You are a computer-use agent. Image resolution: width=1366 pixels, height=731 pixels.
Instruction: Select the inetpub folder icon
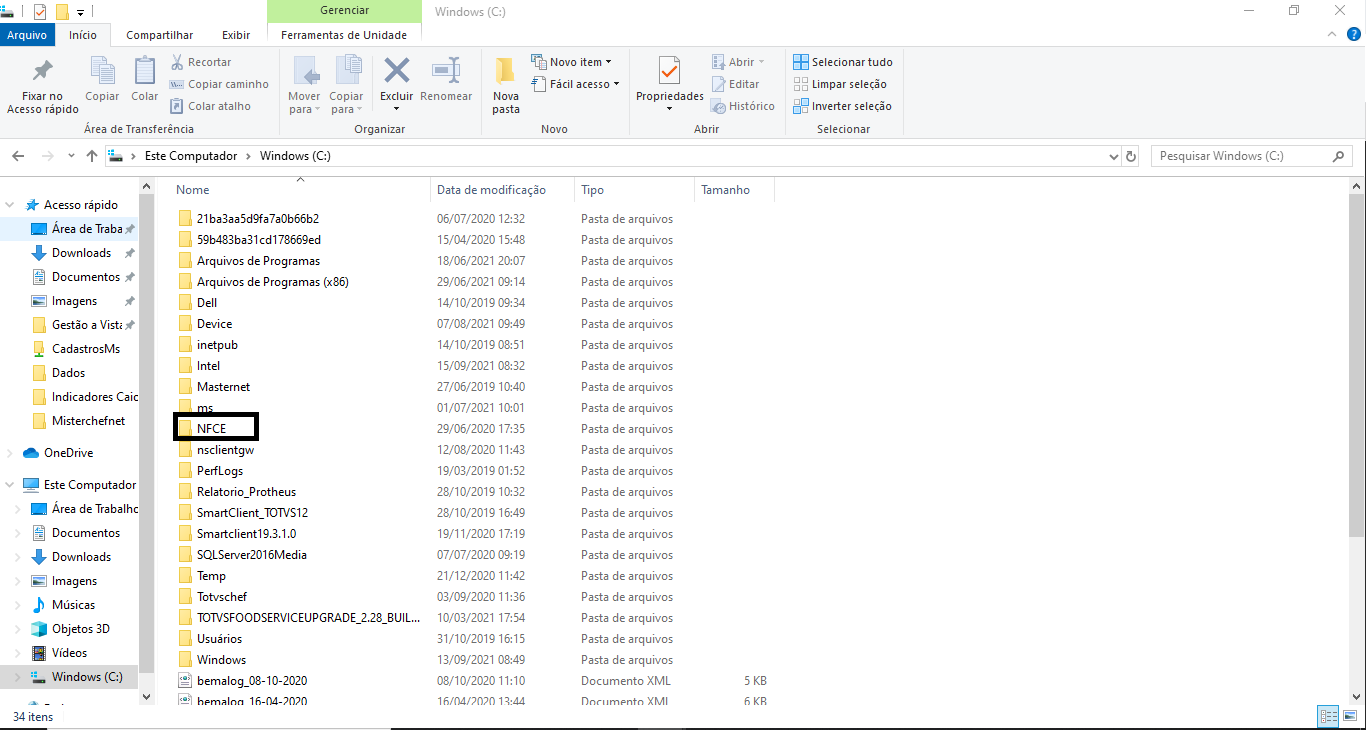[x=184, y=345]
